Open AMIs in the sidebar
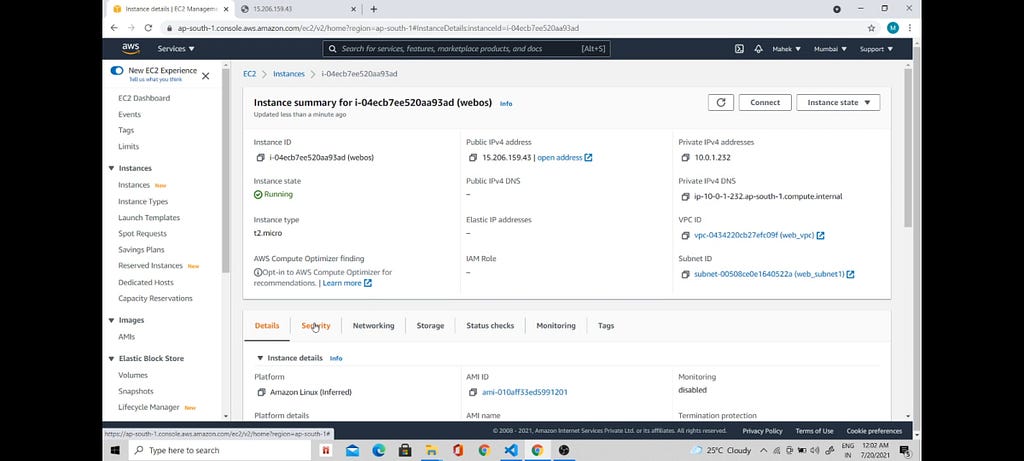This screenshot has height=461, width=1024. click(x=126, y=337)
